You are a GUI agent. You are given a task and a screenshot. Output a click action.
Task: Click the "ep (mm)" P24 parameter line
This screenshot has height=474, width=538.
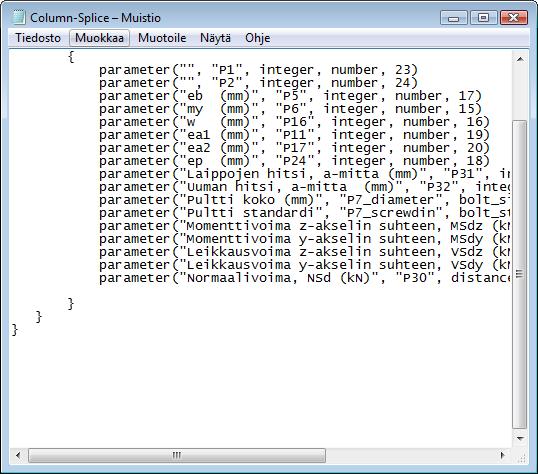(294, 161)
